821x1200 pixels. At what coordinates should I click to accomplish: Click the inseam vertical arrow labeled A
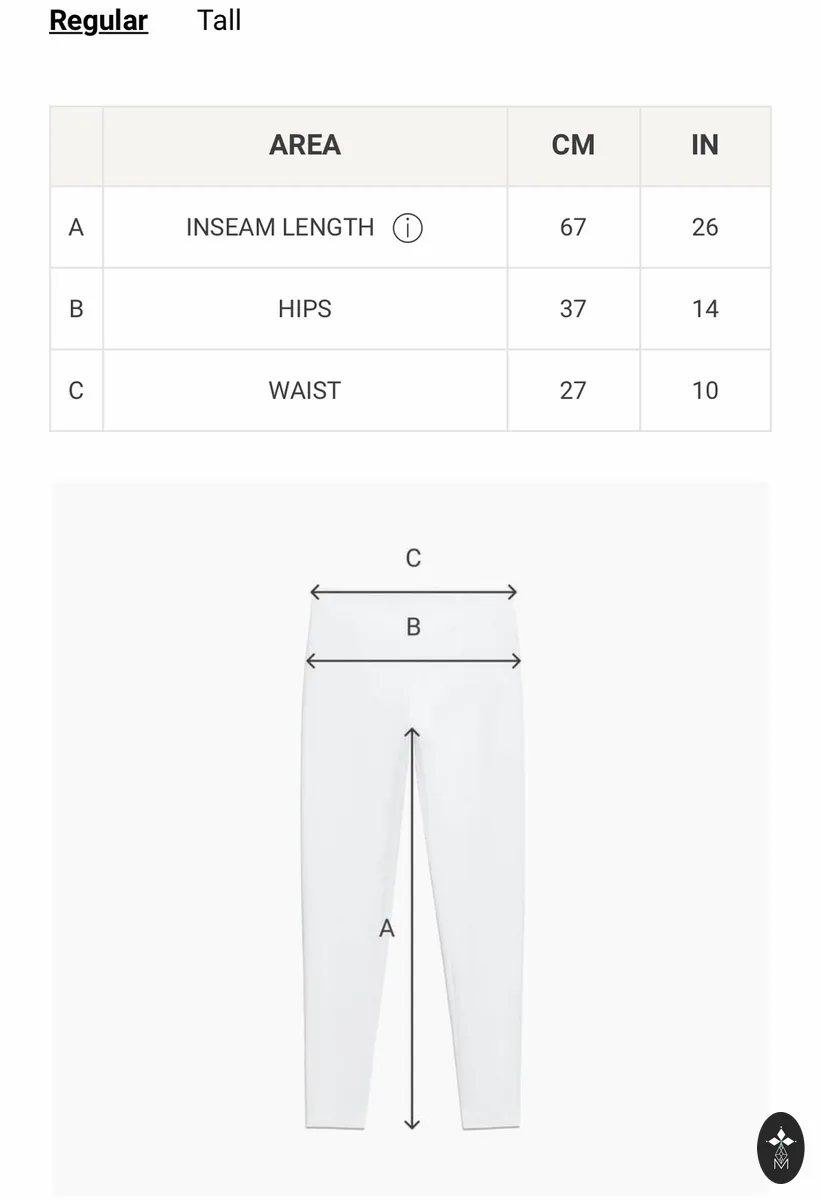[412, 928]
